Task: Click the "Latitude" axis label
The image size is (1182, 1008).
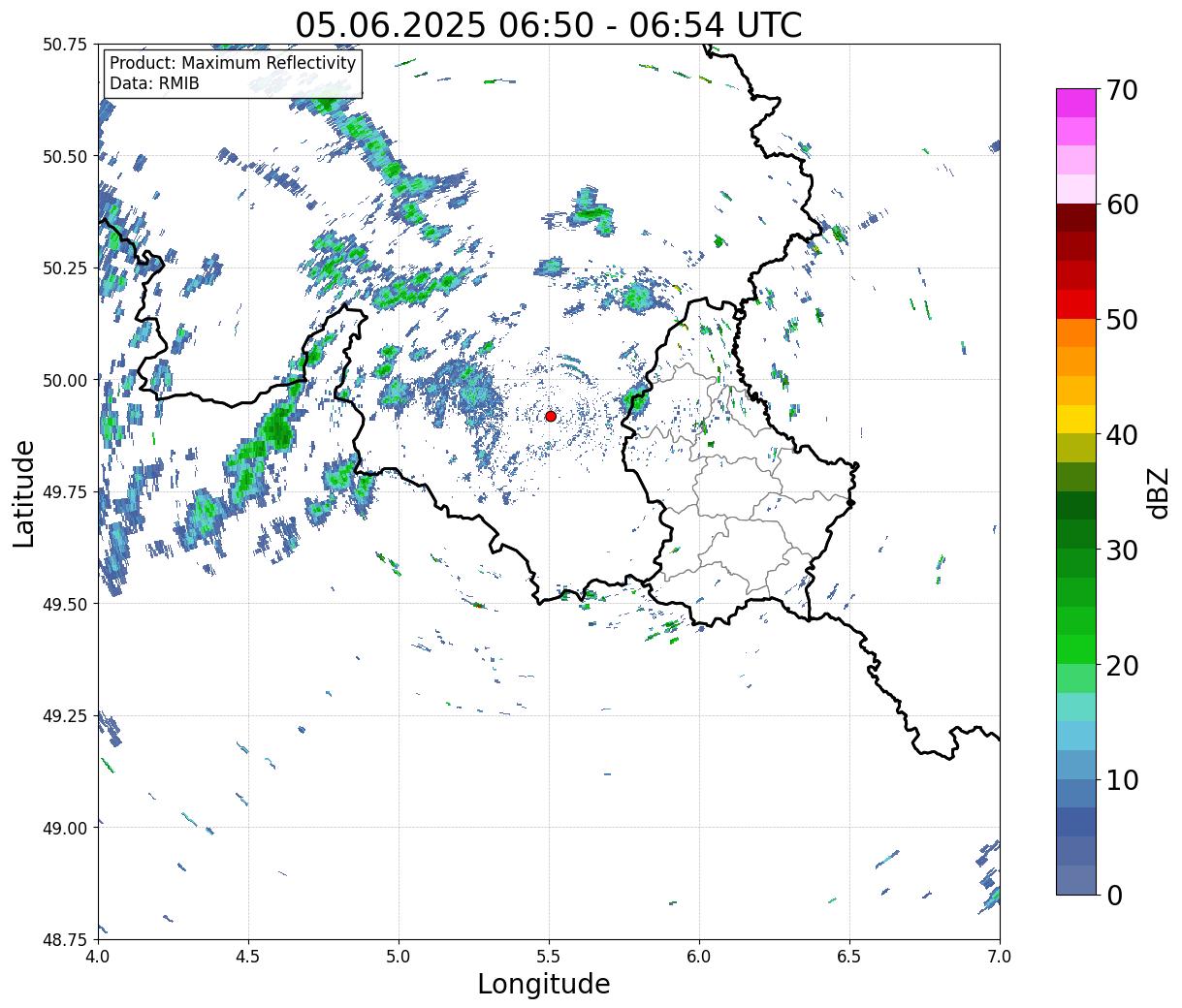Action: [24, 492]
